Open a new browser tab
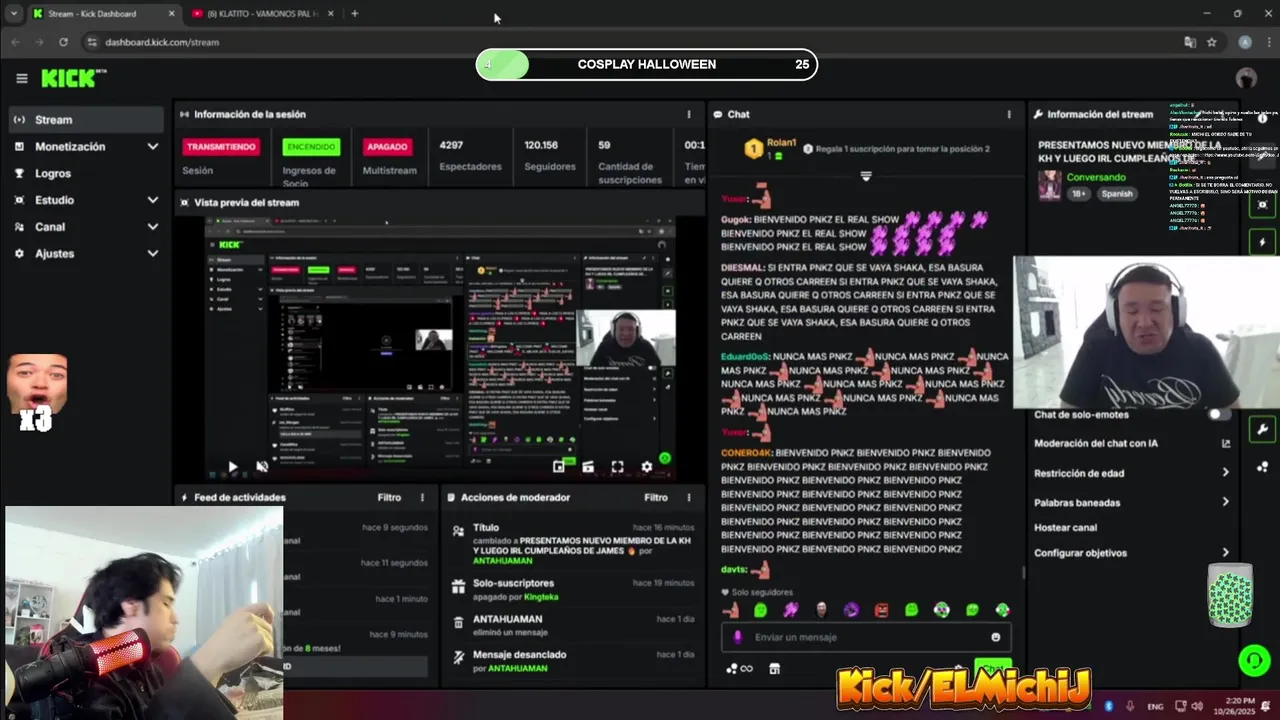 [354, 14]
